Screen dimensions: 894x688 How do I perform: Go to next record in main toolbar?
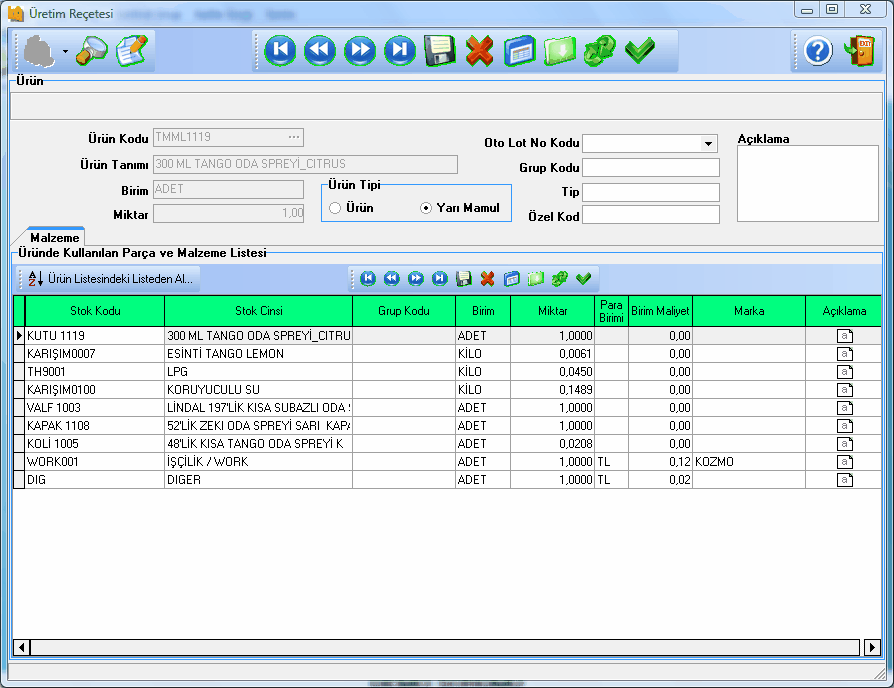360,50
